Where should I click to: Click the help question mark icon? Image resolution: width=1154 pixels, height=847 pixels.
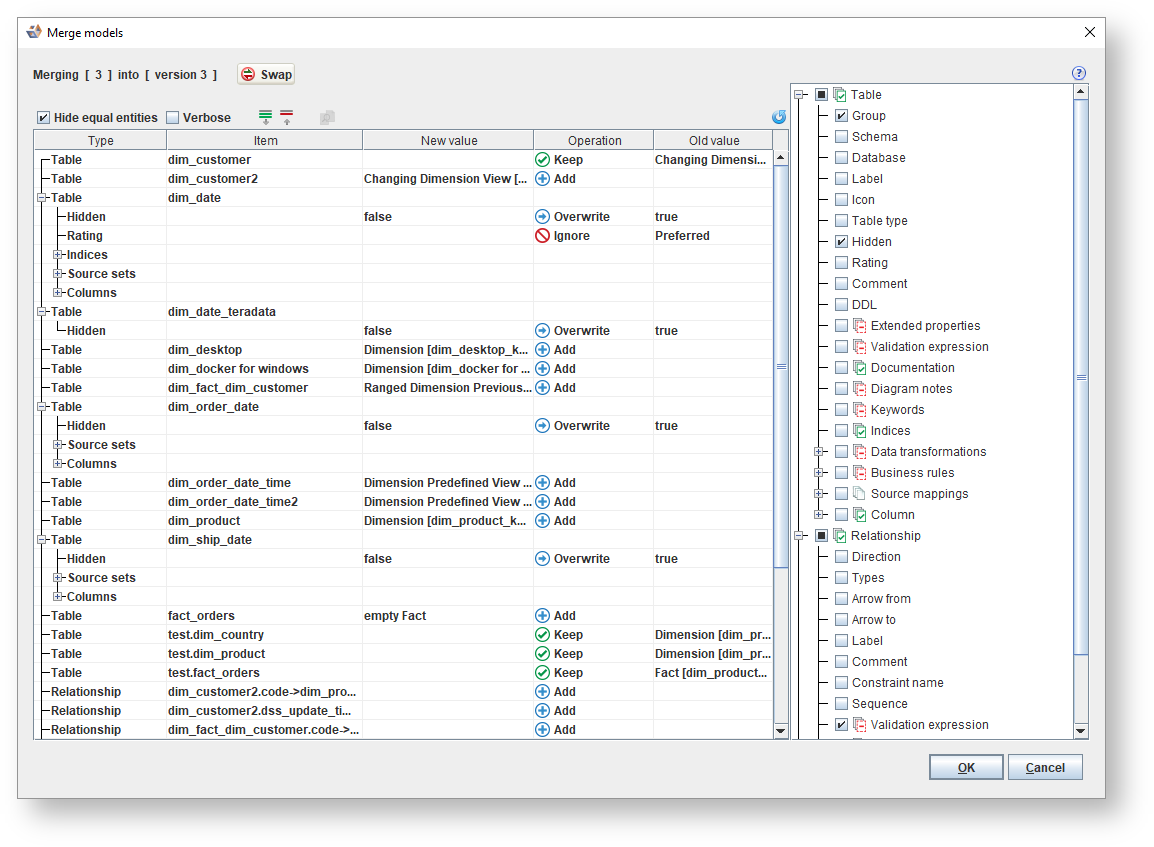[1078, 73]
